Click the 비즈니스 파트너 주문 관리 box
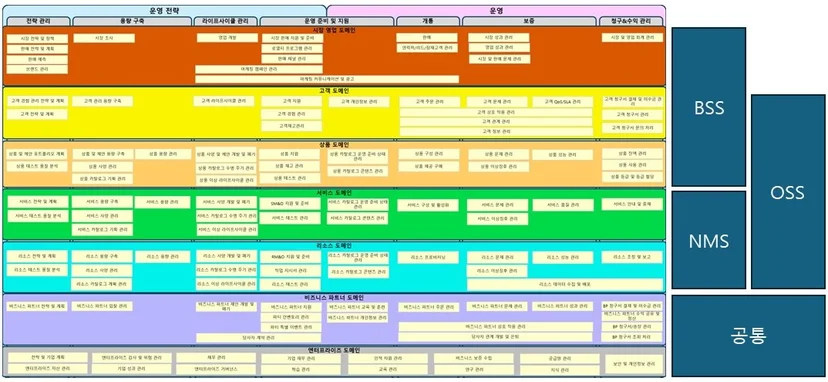Screen dimensions: 828x382 point(429,307)
